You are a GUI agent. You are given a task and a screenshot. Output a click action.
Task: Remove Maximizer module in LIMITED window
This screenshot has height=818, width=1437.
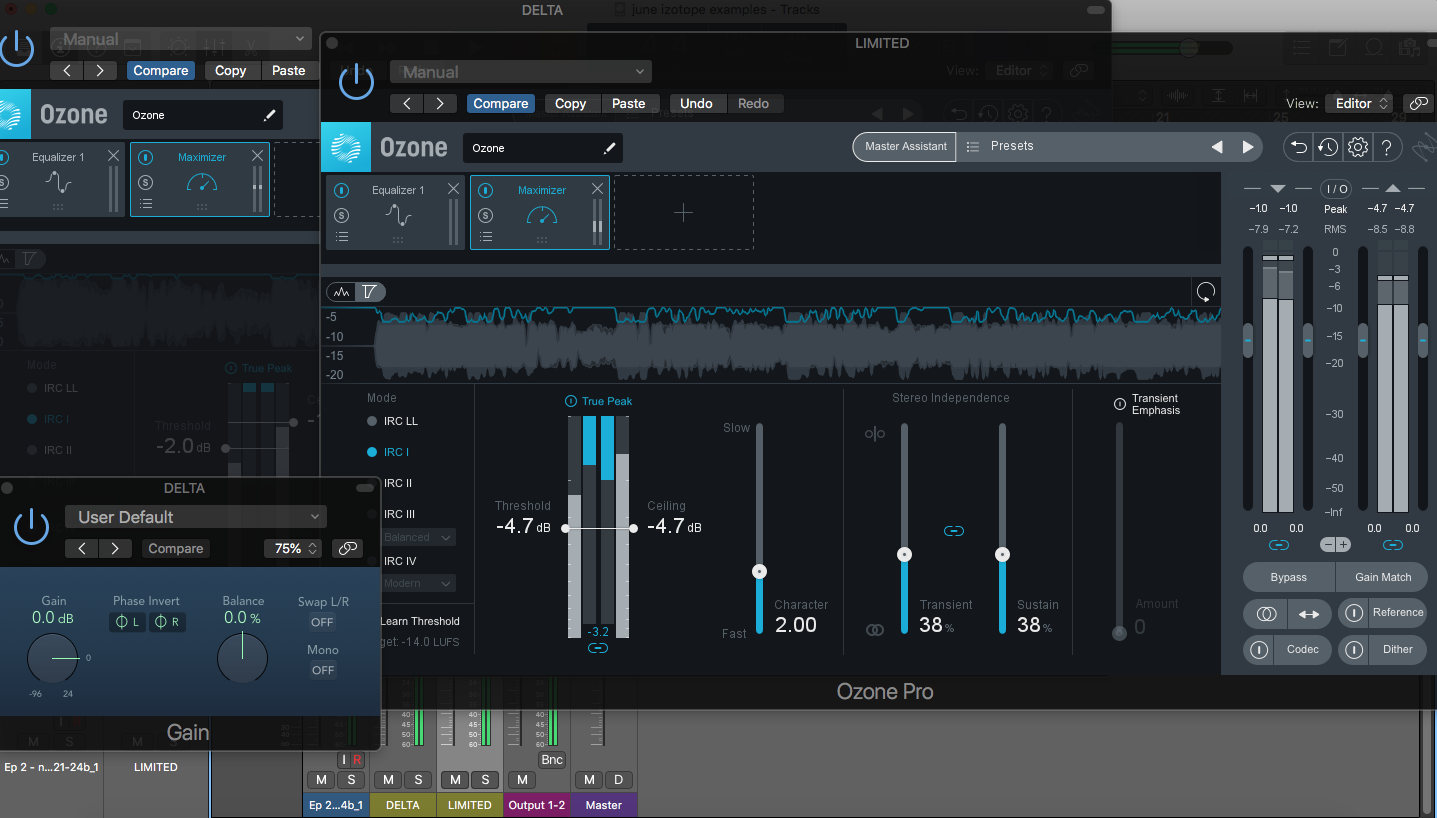click(x=598, y=189)
